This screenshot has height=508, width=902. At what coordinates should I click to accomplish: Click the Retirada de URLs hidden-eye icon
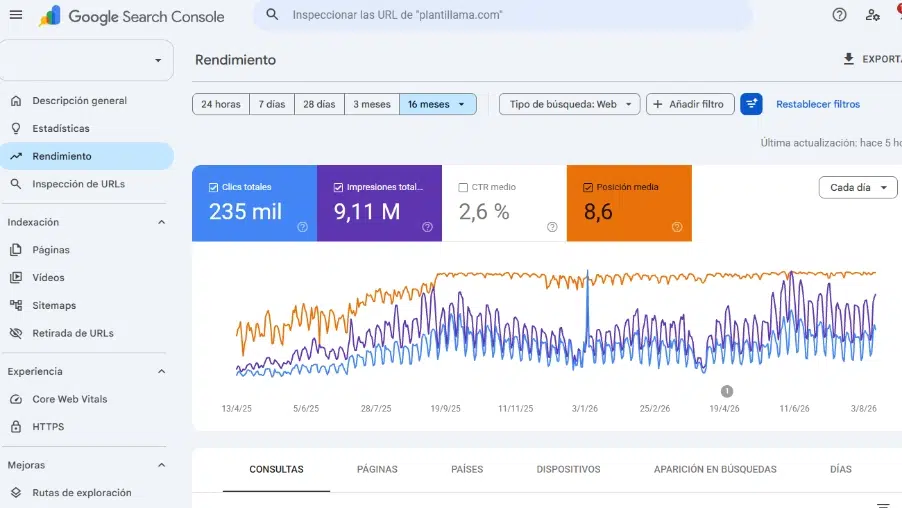(x=16, y=333)
